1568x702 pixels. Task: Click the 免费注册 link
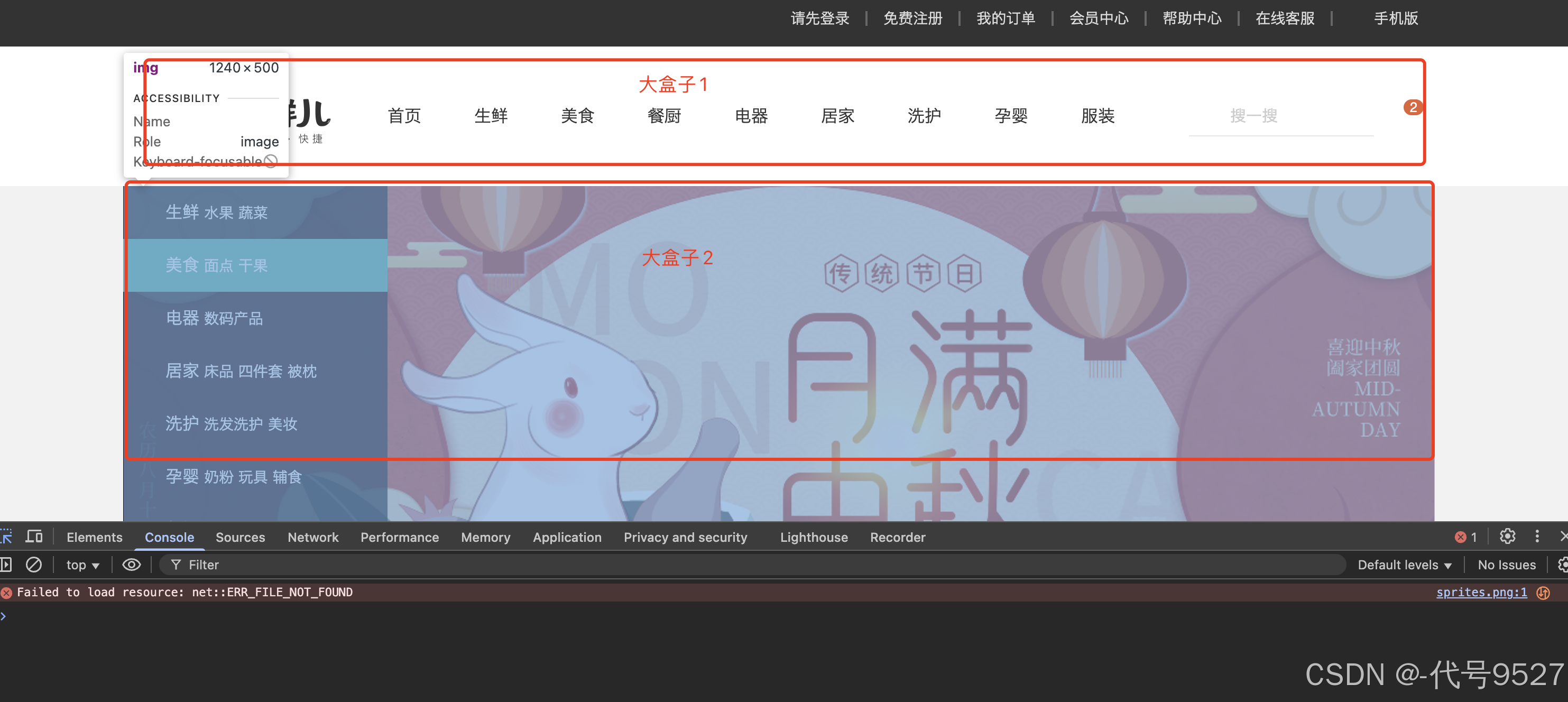pyautogui.click(x=912, y=19)
